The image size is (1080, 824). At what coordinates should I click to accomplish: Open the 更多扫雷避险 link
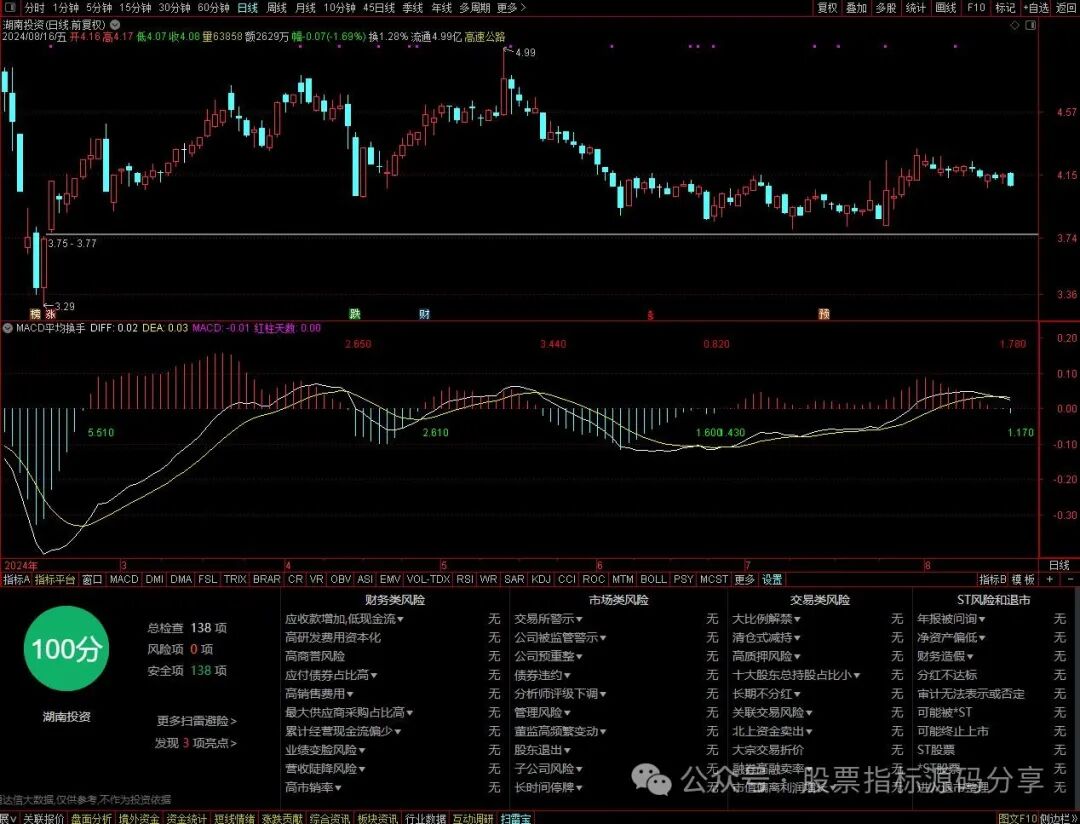click(x=197, y=721)
